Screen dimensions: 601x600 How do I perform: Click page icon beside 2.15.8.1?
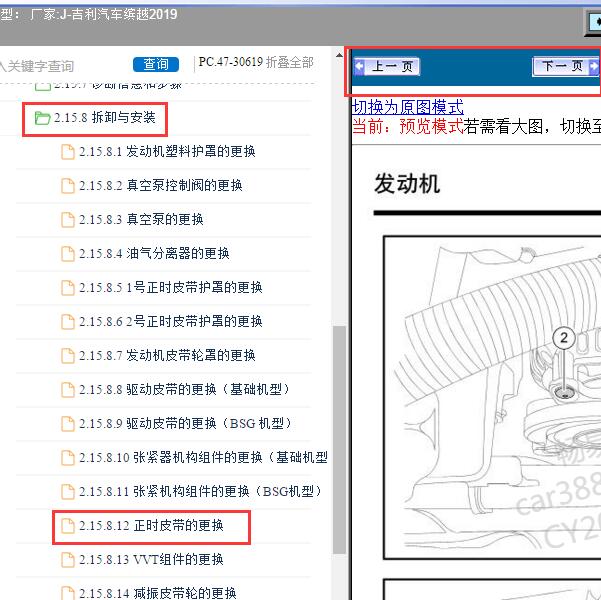point(68,152)
